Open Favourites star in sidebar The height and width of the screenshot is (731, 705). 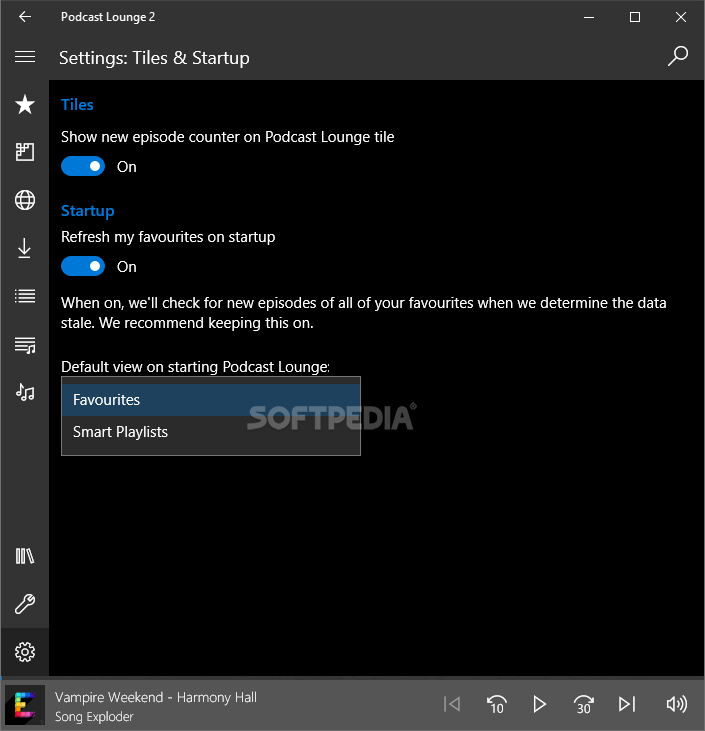pos(25,104)
